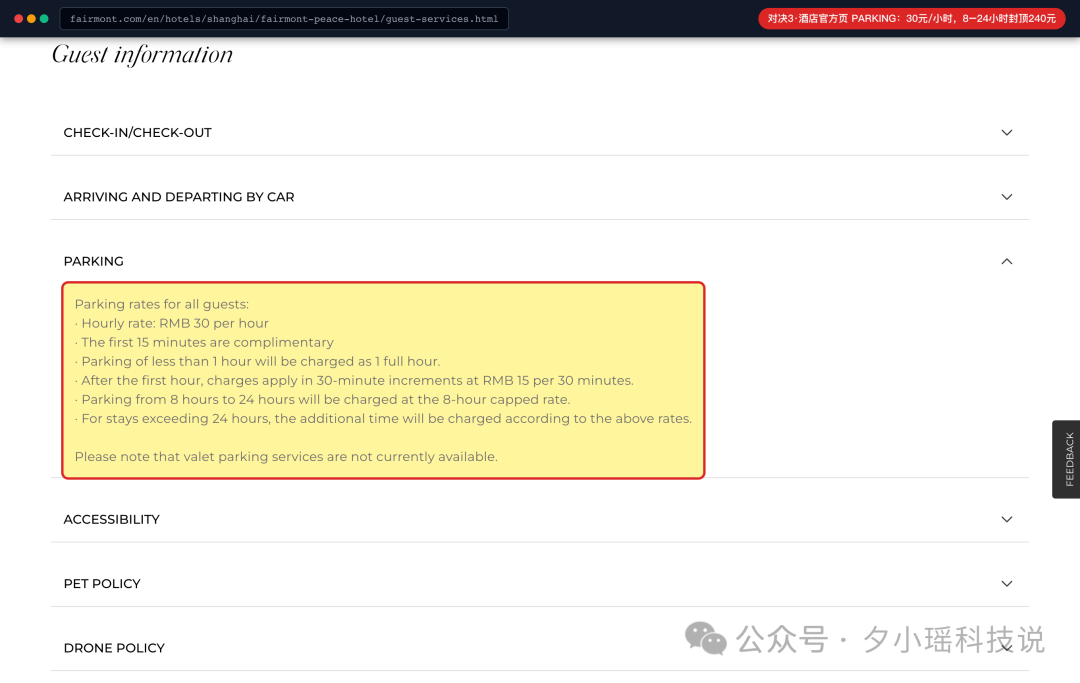Collapse the Parking section chevron

click(x=1006, y=261)
